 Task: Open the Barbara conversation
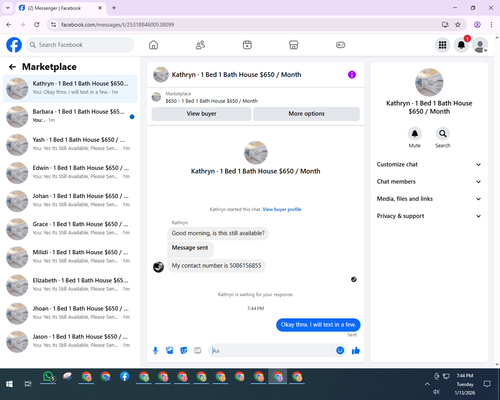pyautogui.click(x=70, y=117)
